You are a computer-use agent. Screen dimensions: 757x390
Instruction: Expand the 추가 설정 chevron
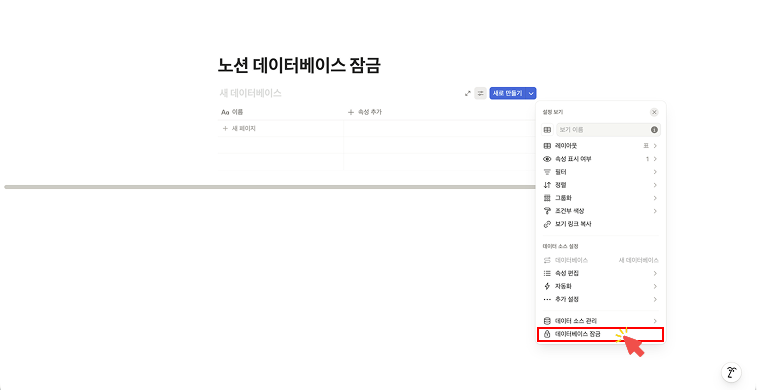tap(655, 299)
